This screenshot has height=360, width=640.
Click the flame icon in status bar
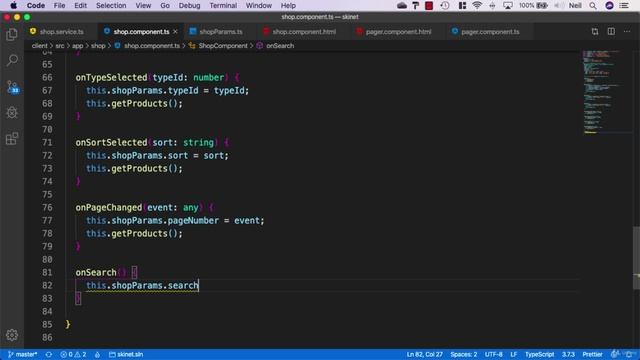point(97,354)
